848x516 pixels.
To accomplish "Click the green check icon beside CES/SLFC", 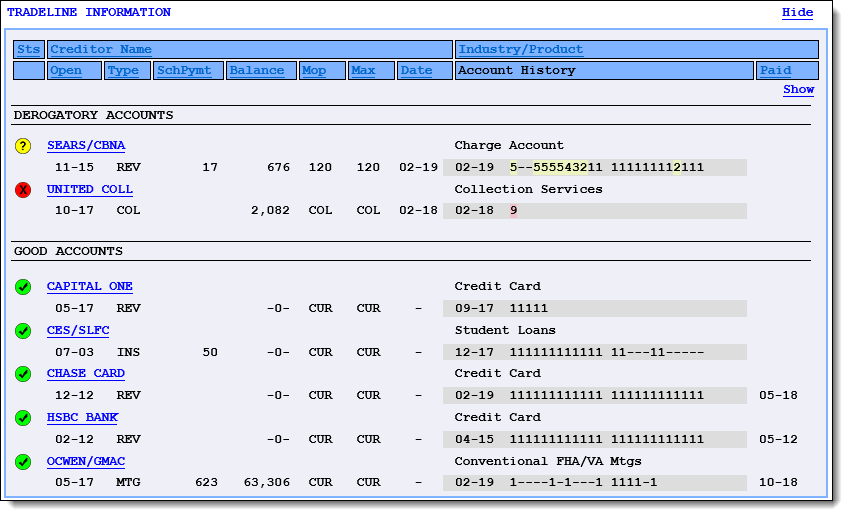I will coord(23,330).
